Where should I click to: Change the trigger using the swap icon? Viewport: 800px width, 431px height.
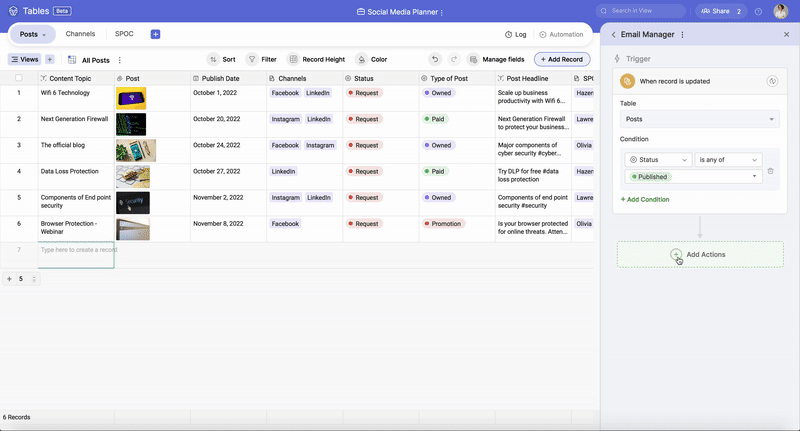[x=772, y=81]
